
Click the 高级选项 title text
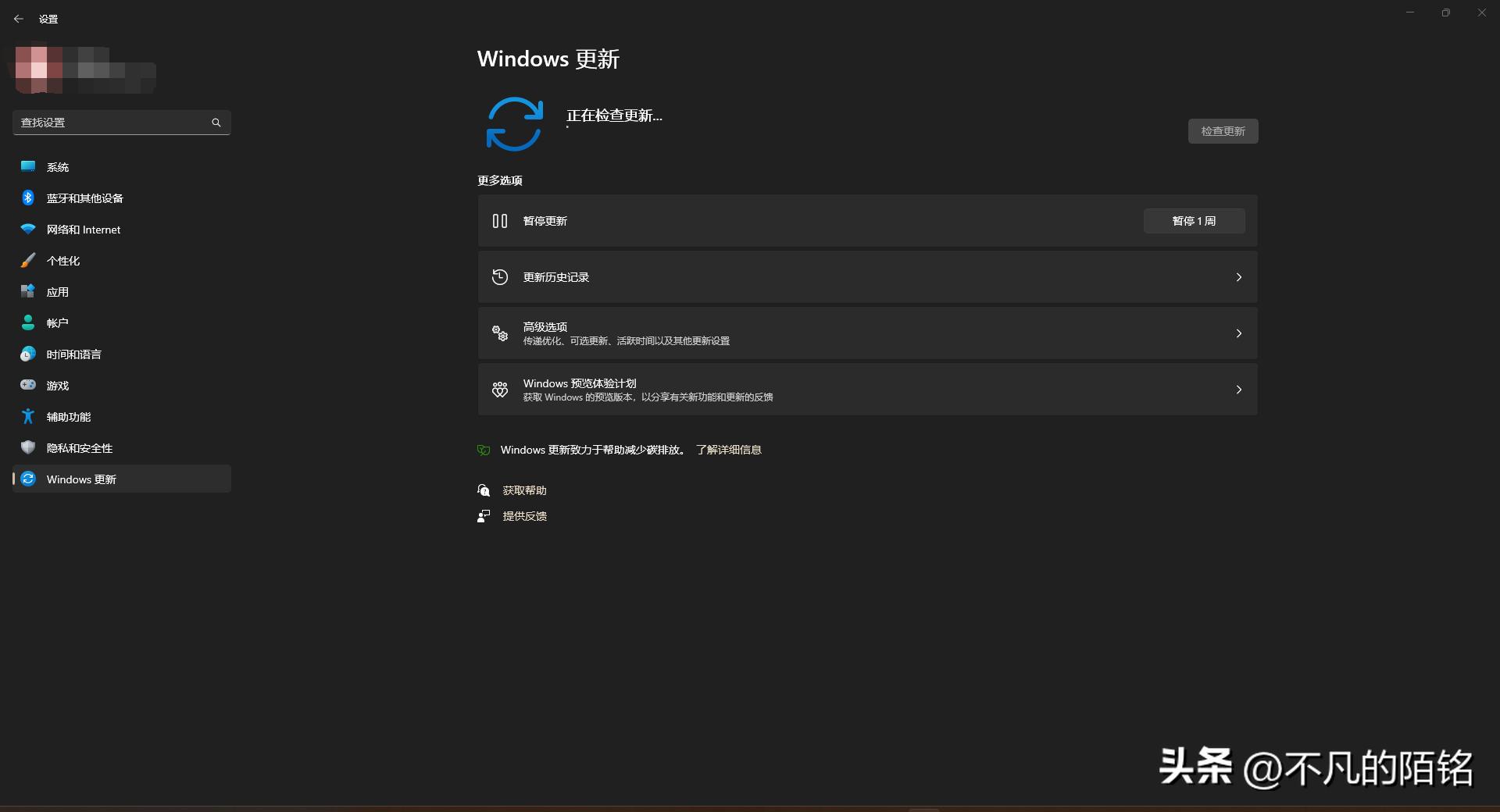point(545,327)
